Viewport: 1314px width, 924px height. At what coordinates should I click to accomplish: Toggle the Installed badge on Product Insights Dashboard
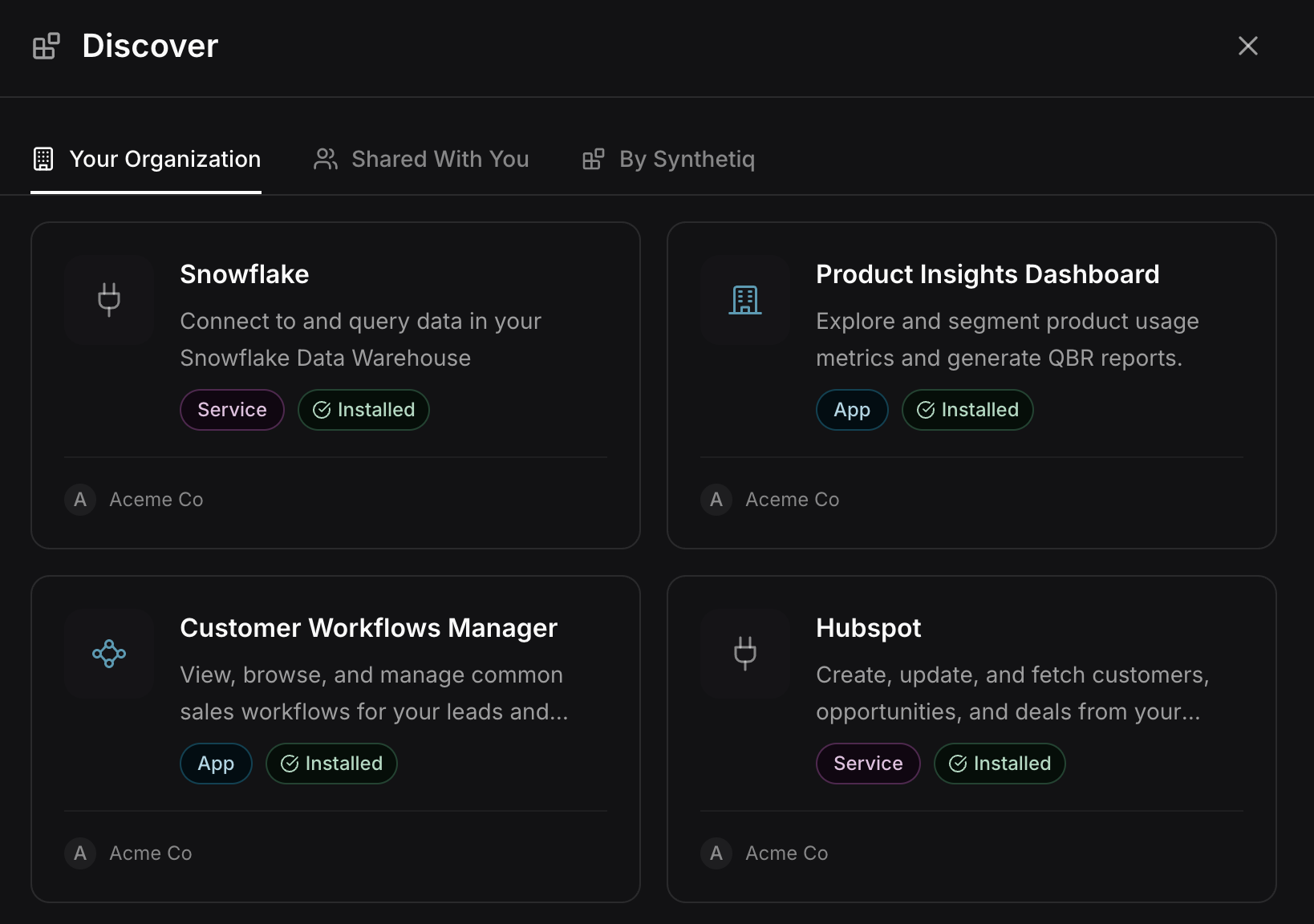click(x=967, y=410)
